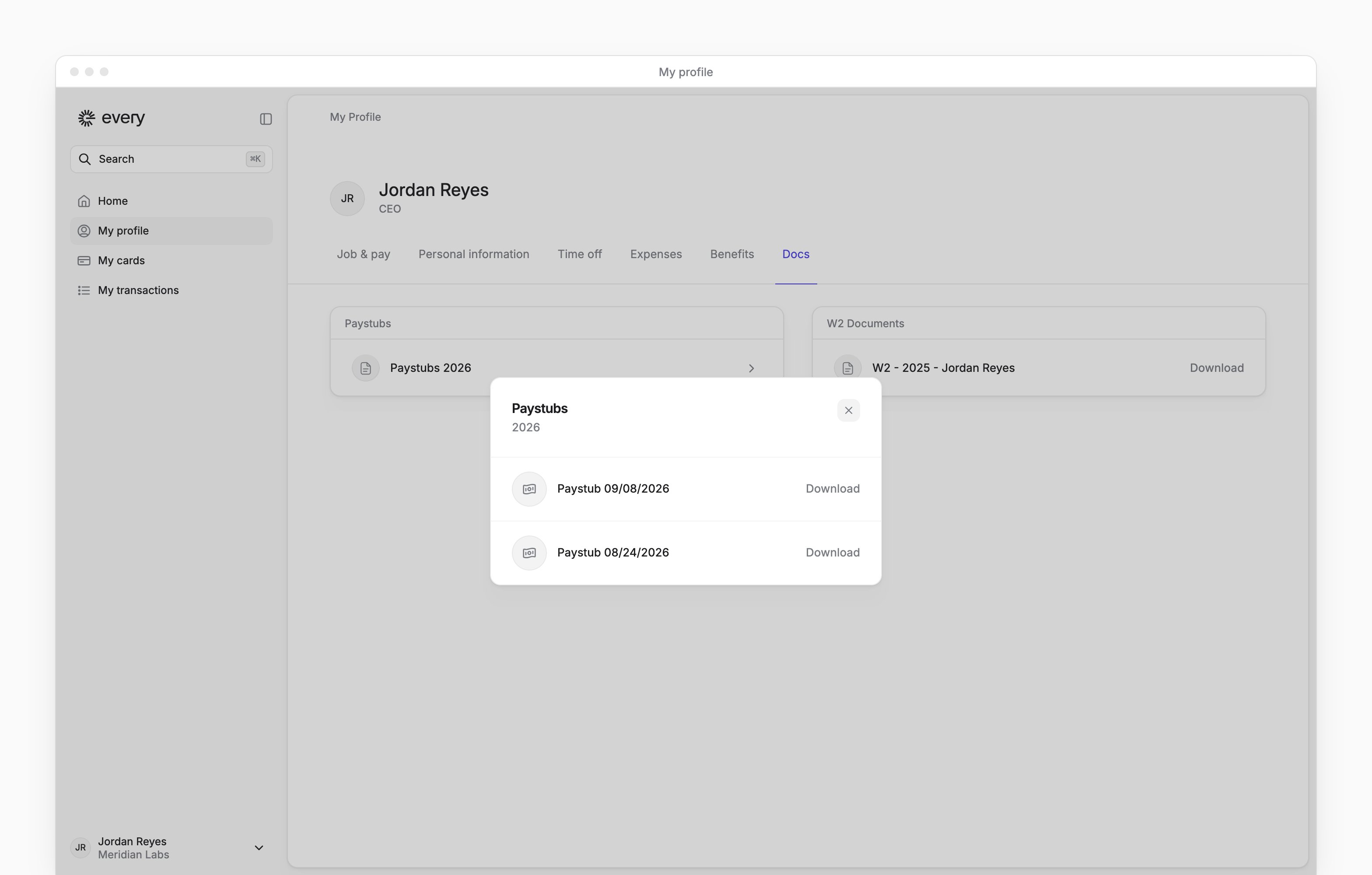Click the JR avatar beside Jordan Reyes CEO

click(347, 198)
